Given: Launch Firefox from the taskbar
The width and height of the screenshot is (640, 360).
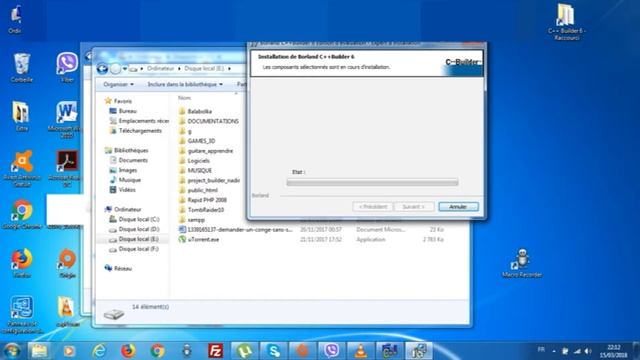Looking at the screenshot, I should [128, 351].
